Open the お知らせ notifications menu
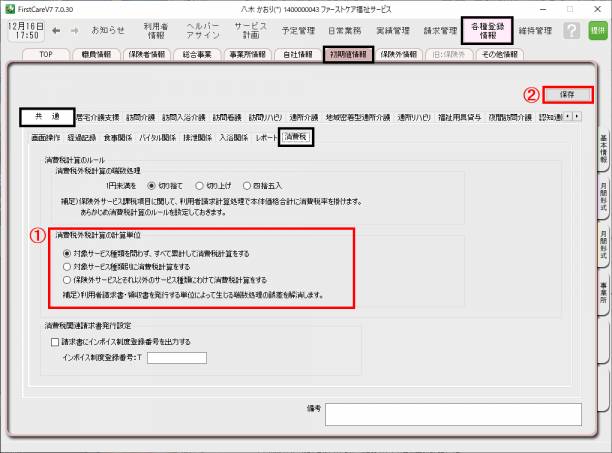The image size is (612, 453). (108, 31)
